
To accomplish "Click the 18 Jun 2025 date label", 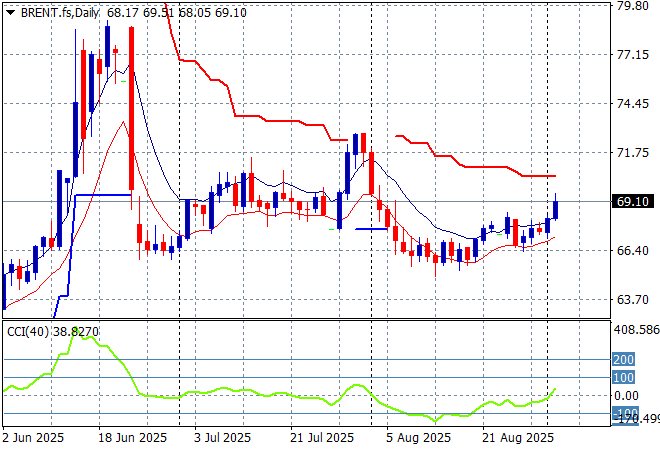I will point(132,438).
